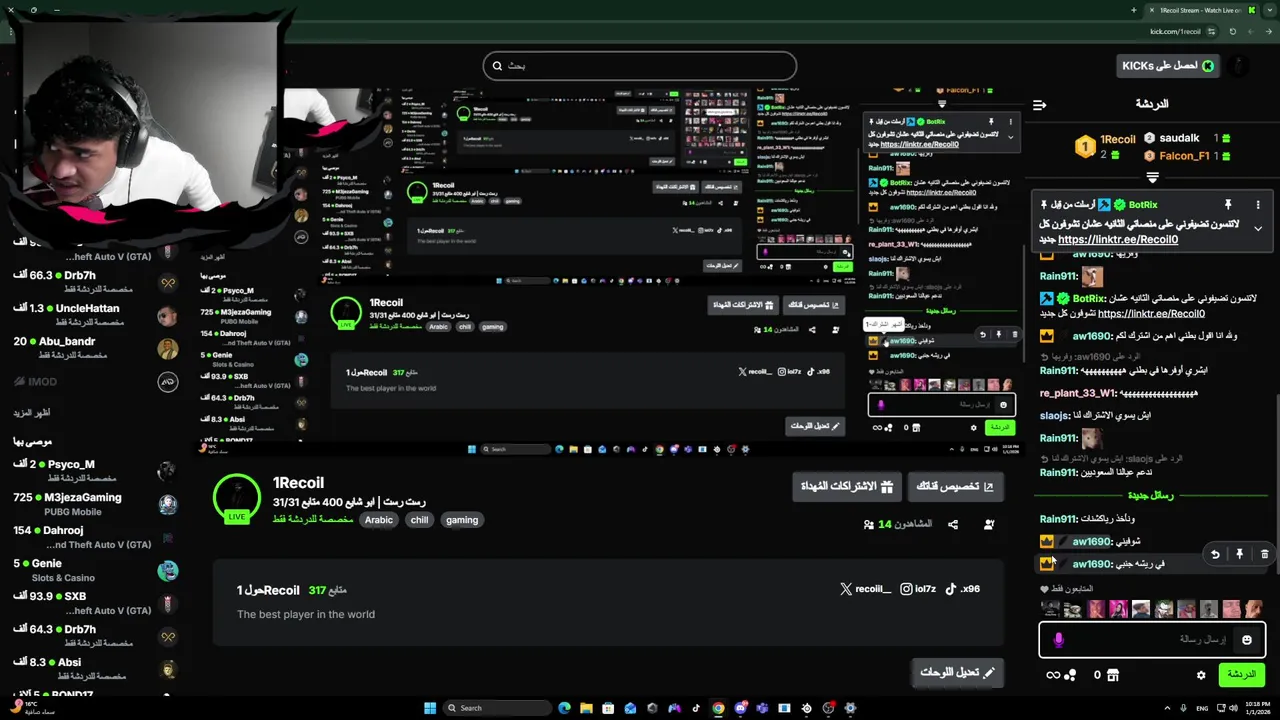Open M3jezaGaming's channel in the sidebar
Image resolution: width=1280 pixels, height=720 pixels.
[95, 504]
